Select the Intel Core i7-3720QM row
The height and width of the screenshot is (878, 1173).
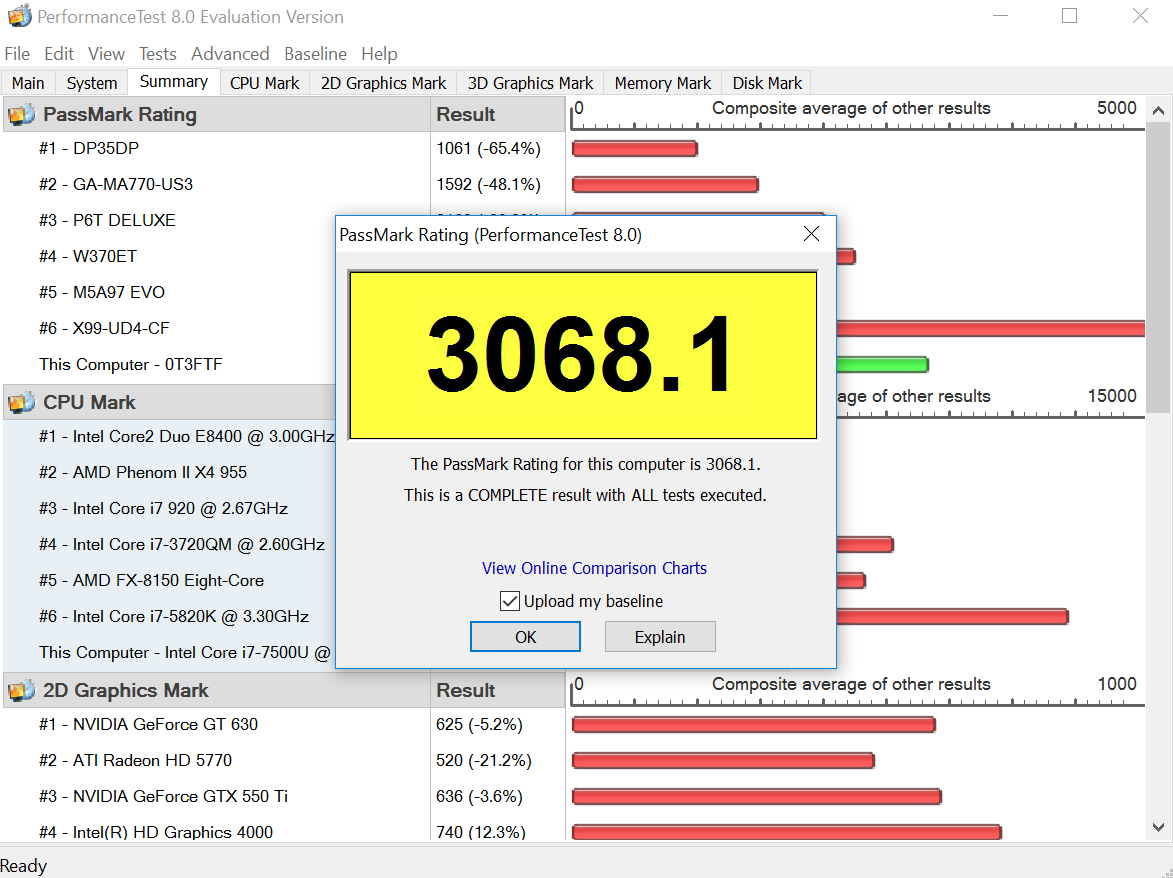(182, 544)
